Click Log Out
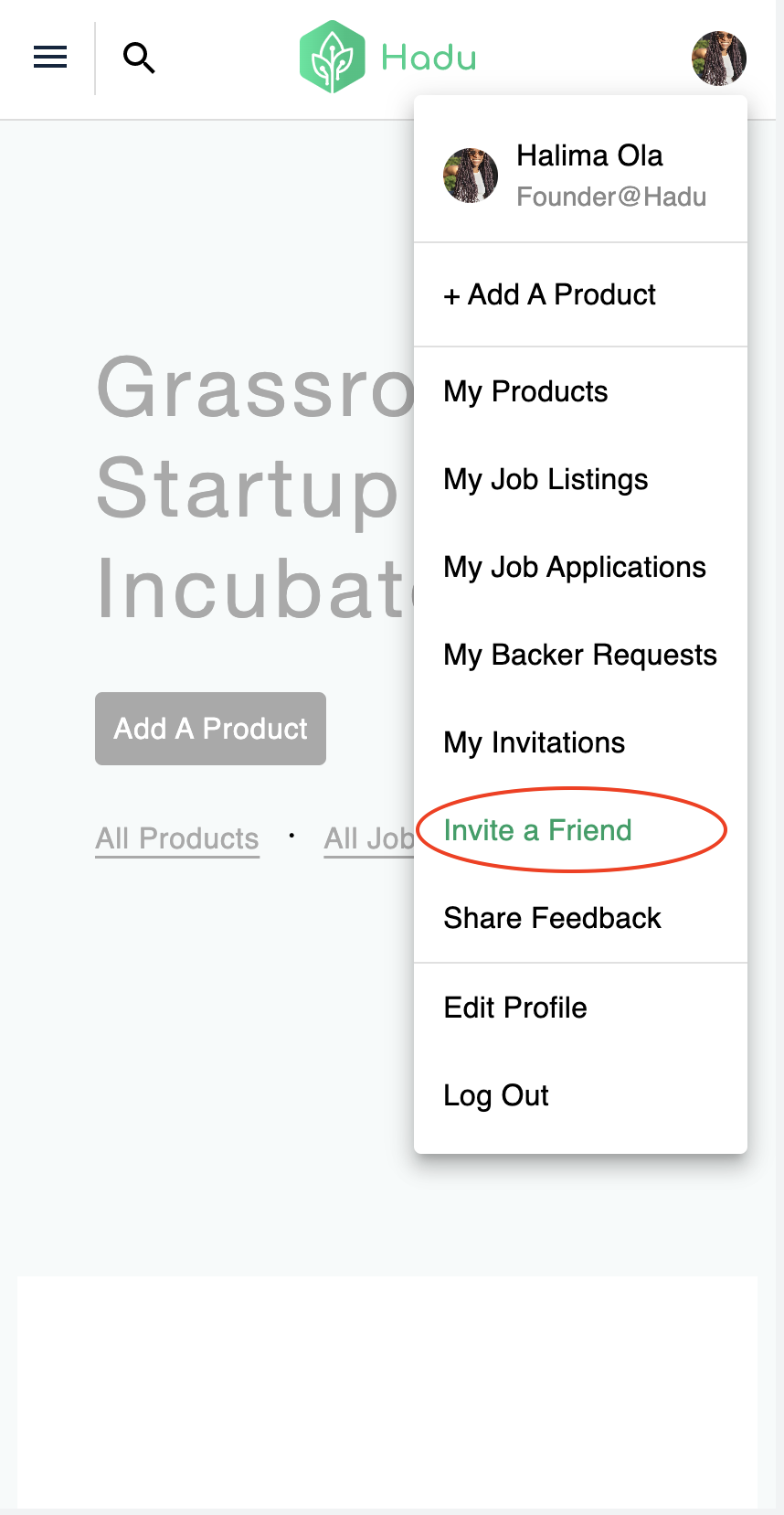 pyautogui.click(x=495, y=1095)
